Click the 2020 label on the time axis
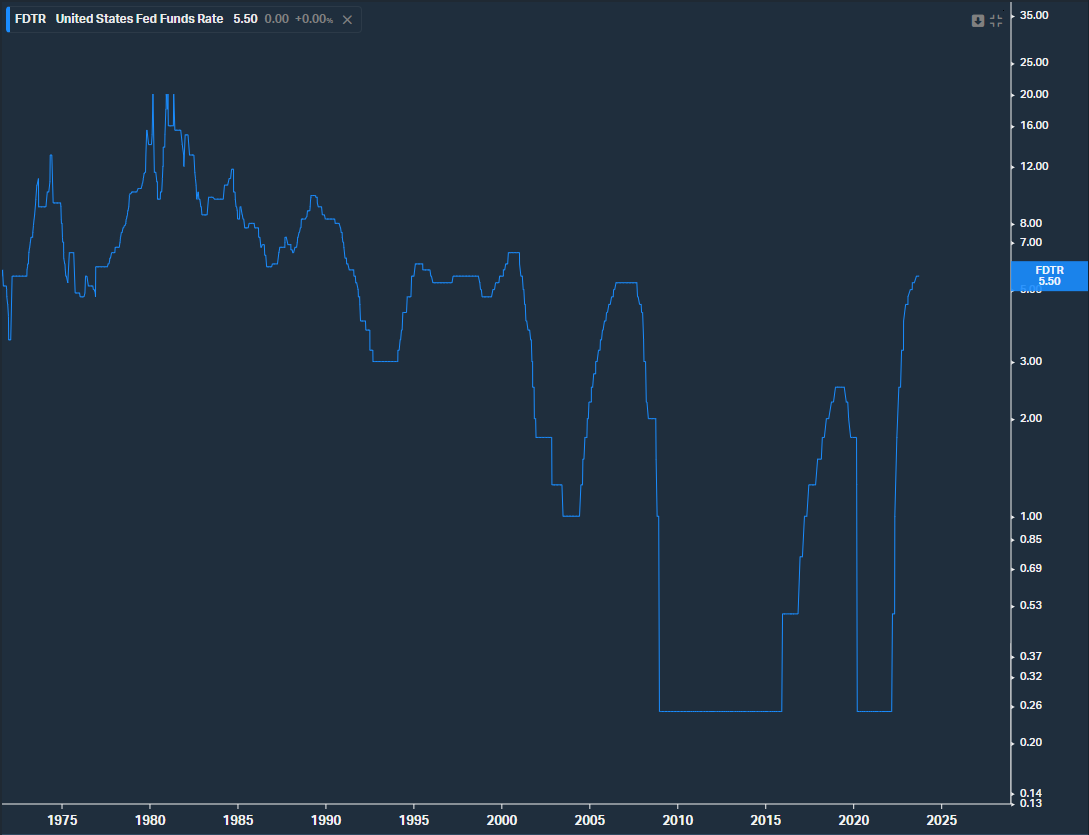 point(854,820)
